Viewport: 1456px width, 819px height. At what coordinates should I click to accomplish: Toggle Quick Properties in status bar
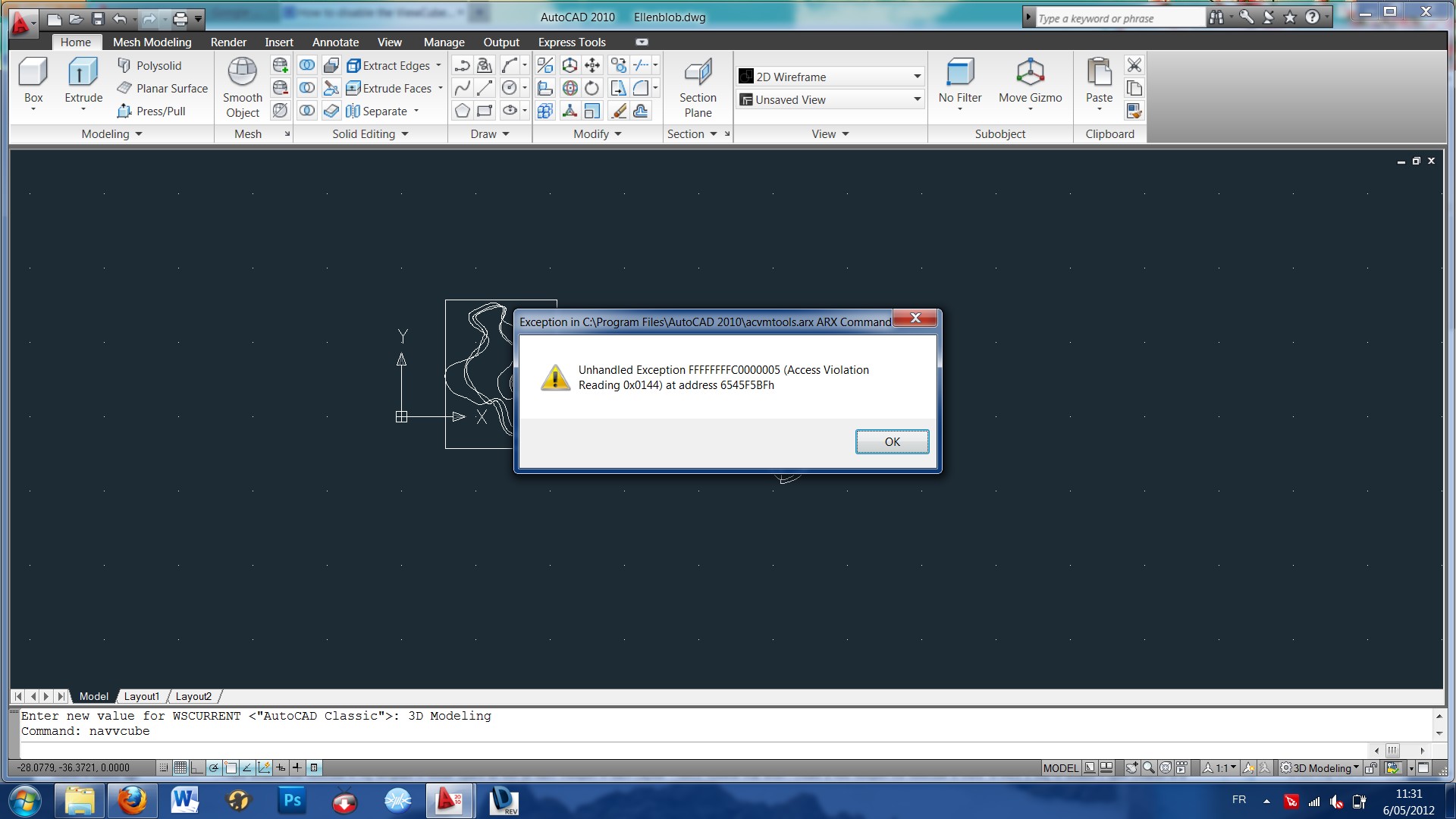point(314,767)
